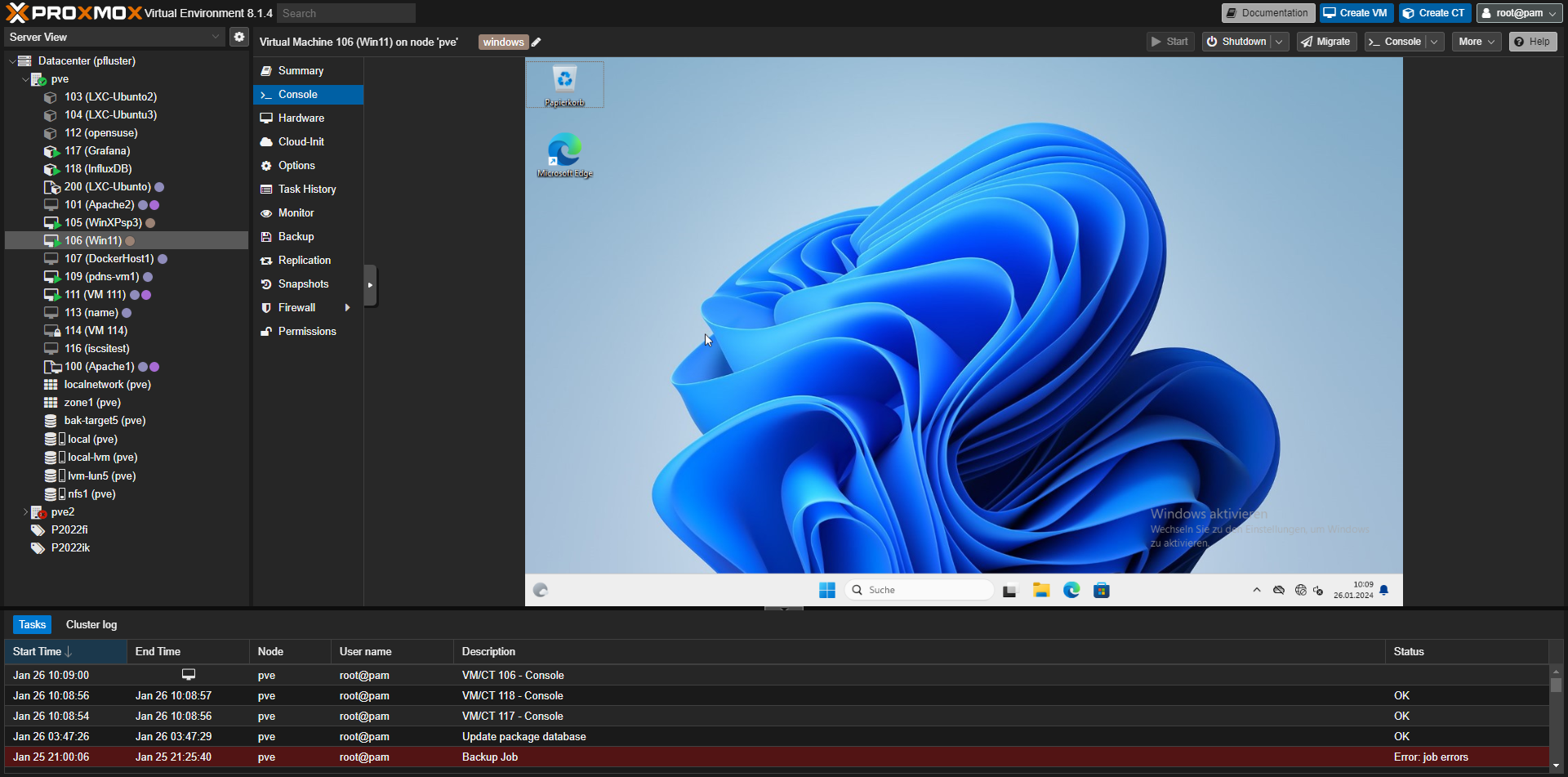The width and height of the screenshot is (1568, 777).
Task: Select the localnetwork (pve) SDN zone
Action: (107, 384)
